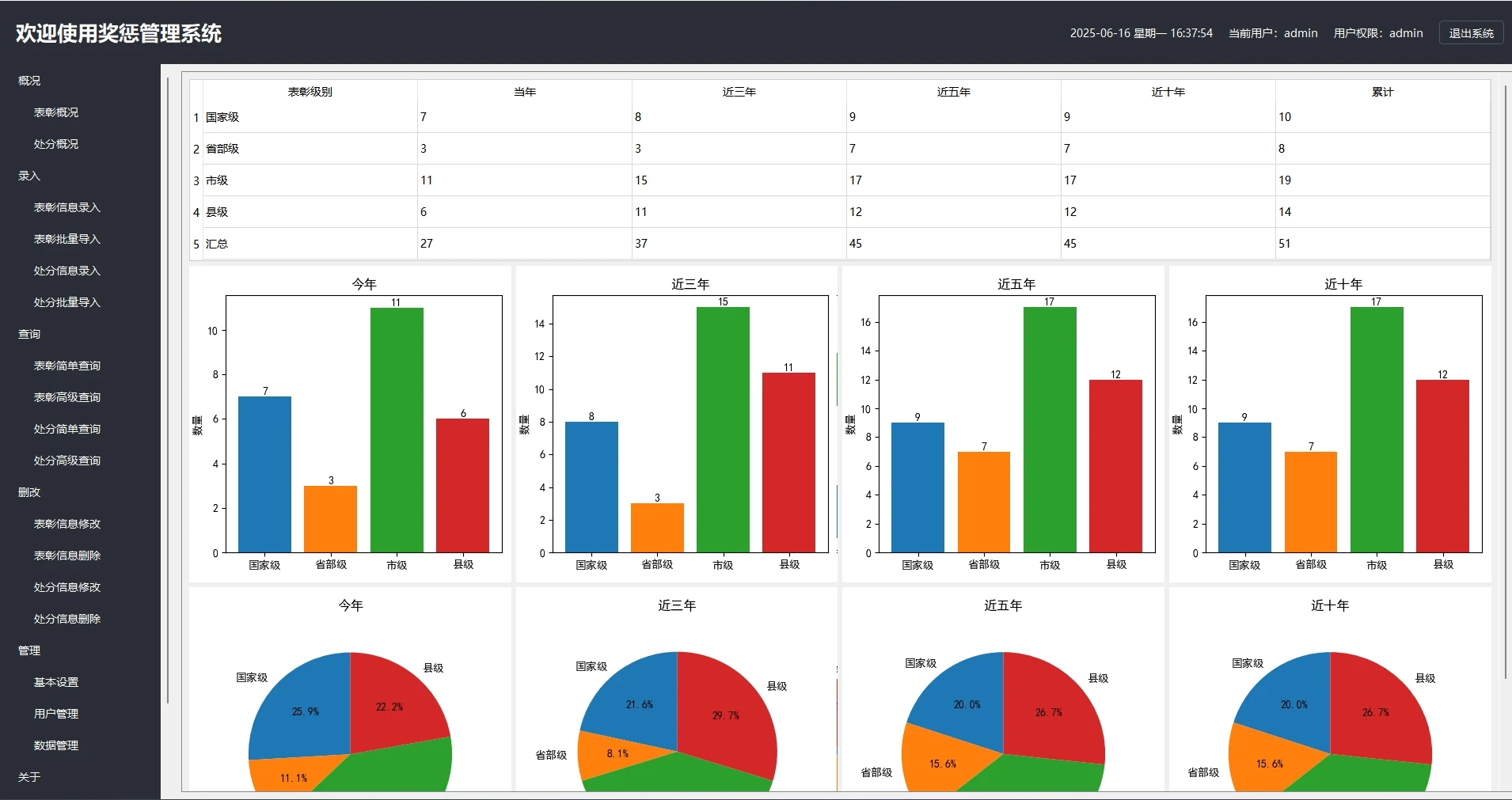
Task: Open 用户管理 under 管理
Action: click(x=56, y=714)
